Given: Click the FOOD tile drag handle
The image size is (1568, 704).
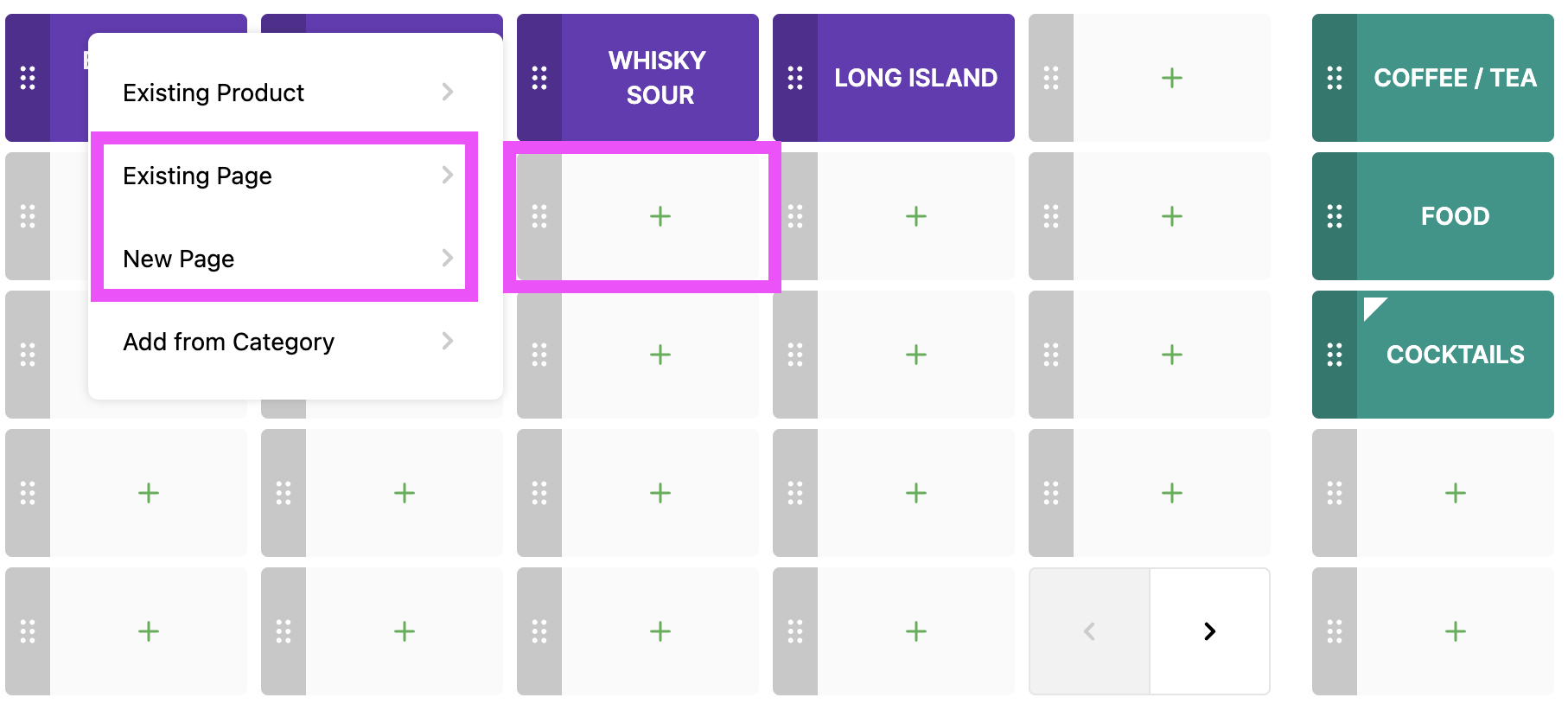Looking at the screenshot, I should 1335,216.
